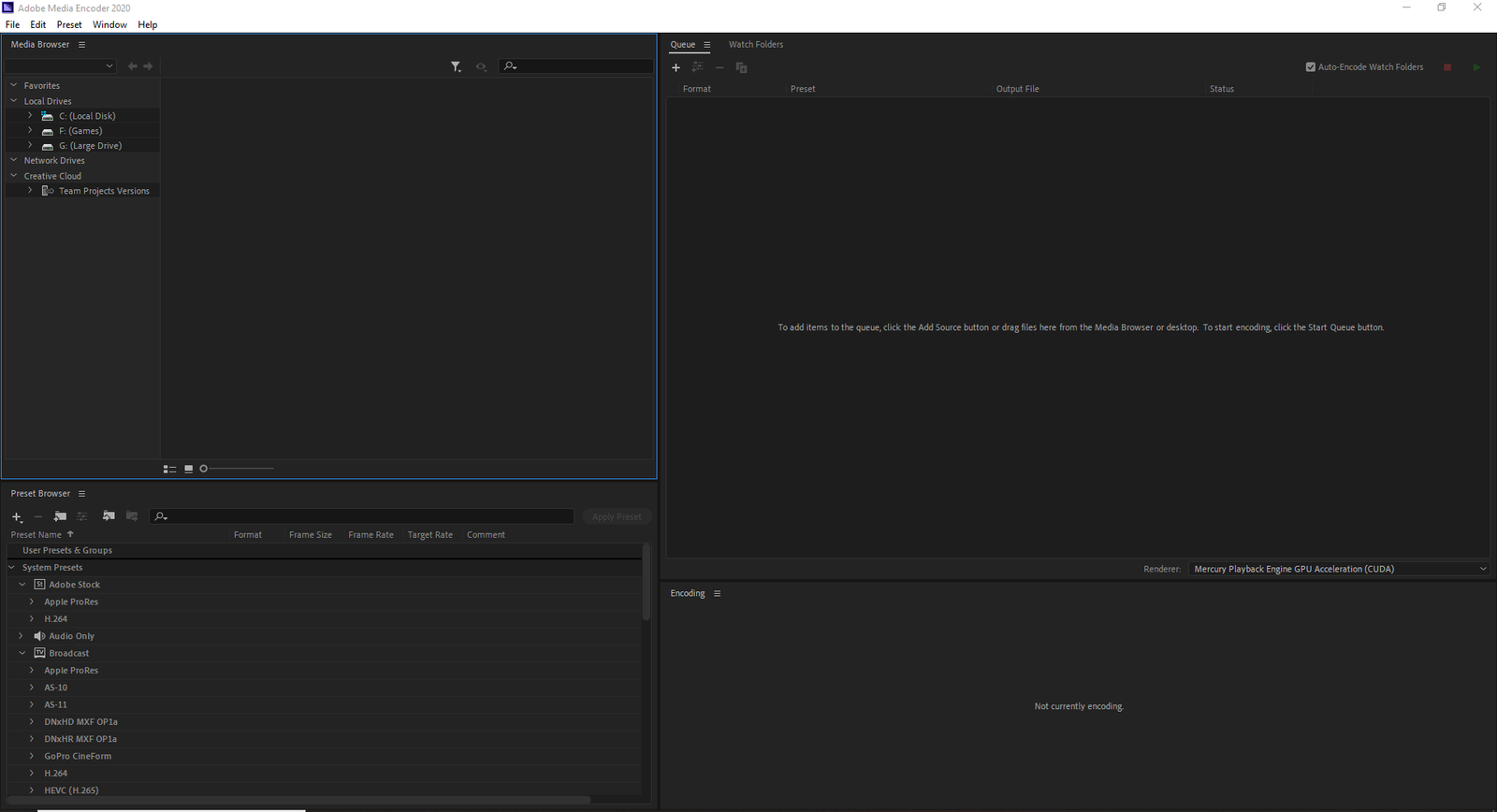This screenshot has height=812, width=1497.
Task: Open File menu
Action: click(12, 24)
